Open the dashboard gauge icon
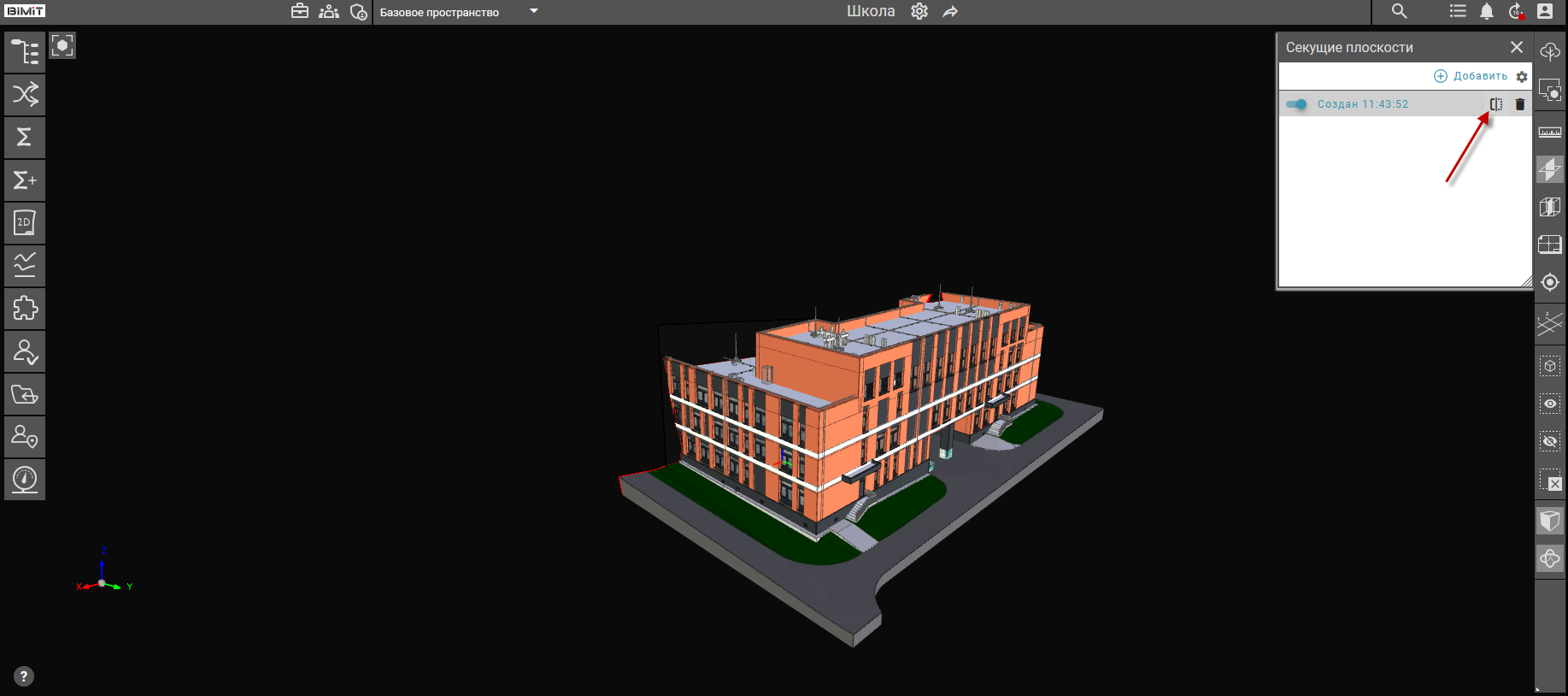This screenshot has height=696, width=1568. [x=25, y=480]
